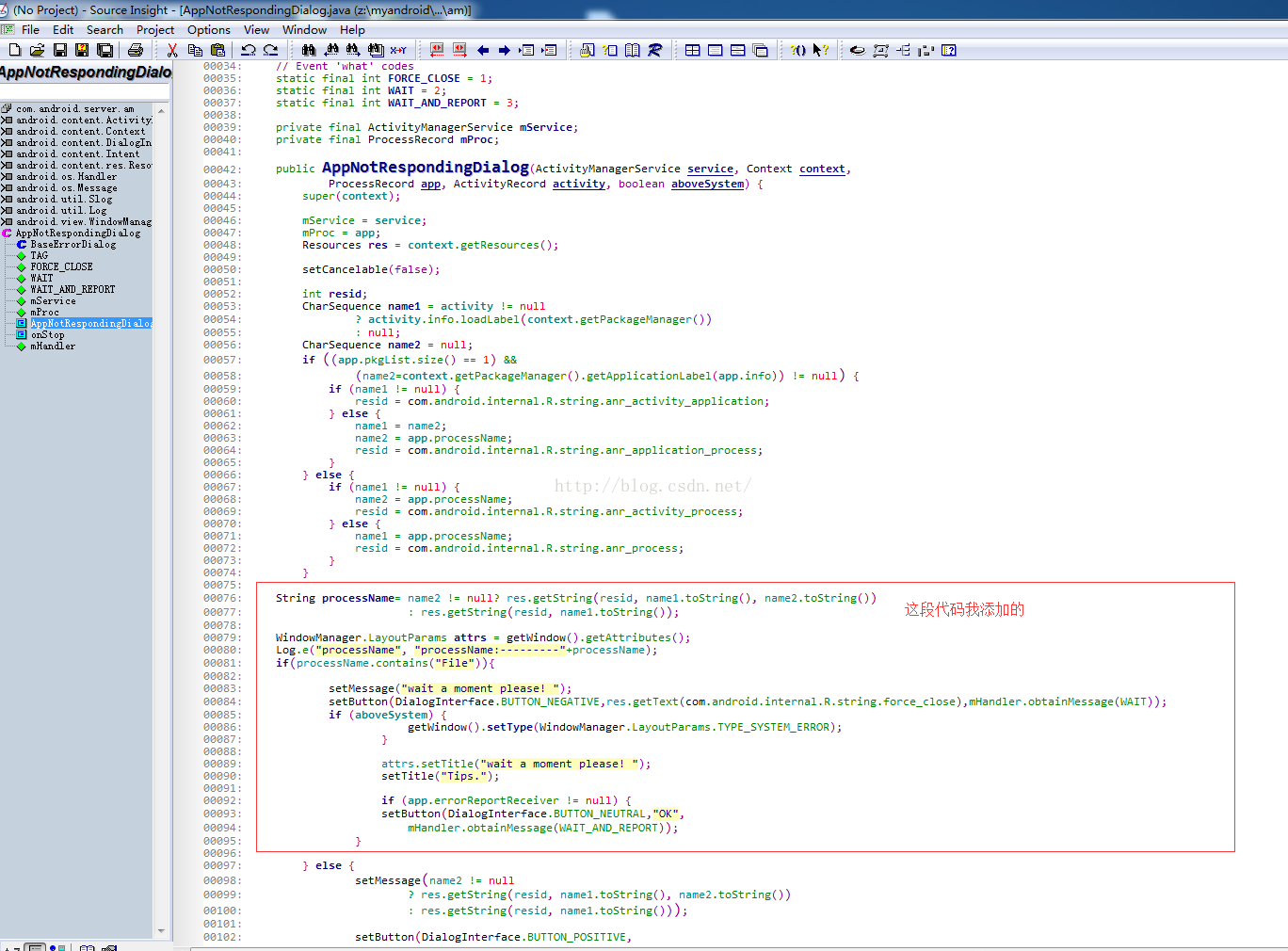Open the Help menu
Screen dimensions: 1288x951
tap(352, 30)
